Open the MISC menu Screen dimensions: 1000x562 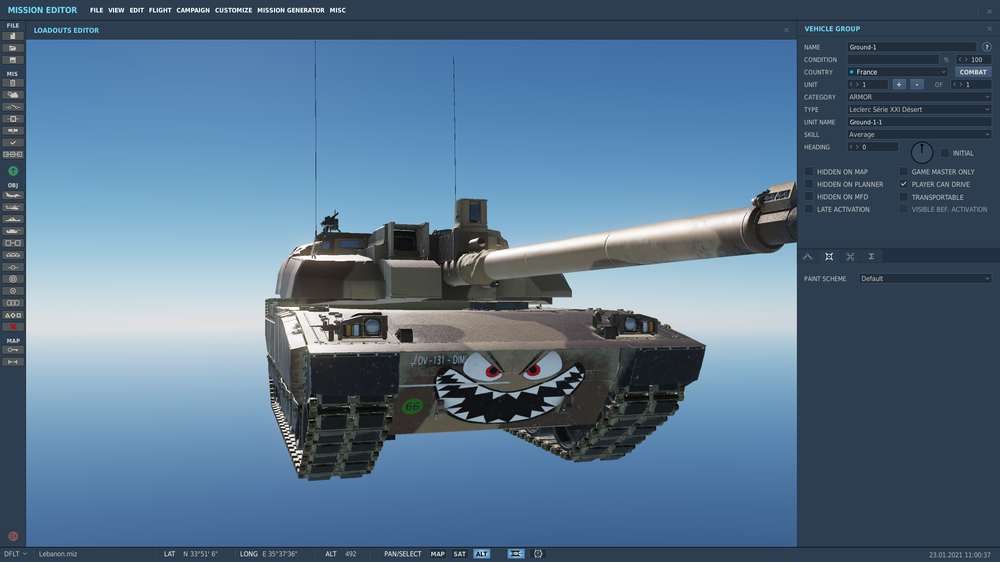click(x=337, y=10)
